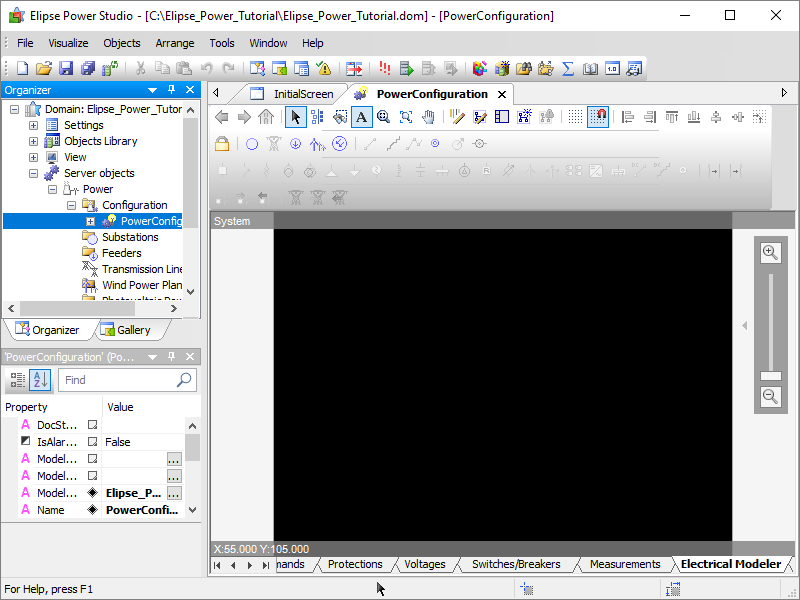Switch to the InitialScreen tab

(303, 94)
